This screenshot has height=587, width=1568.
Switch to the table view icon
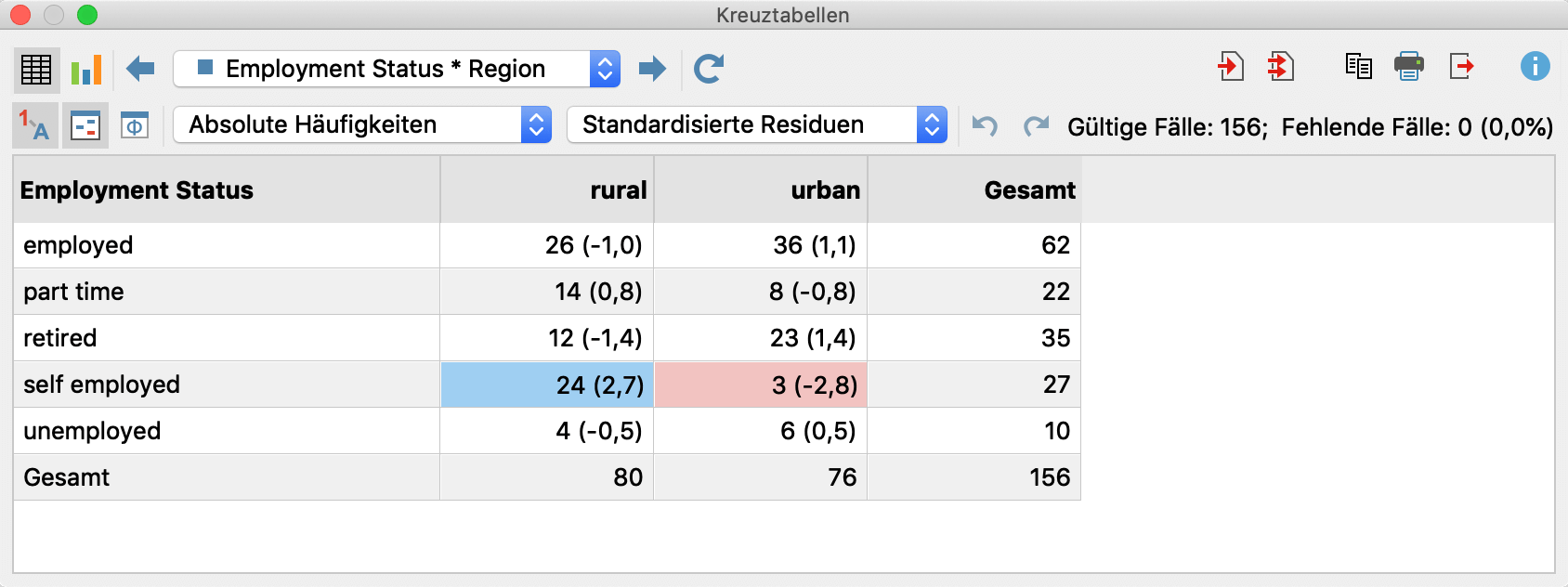coord(36,70)
